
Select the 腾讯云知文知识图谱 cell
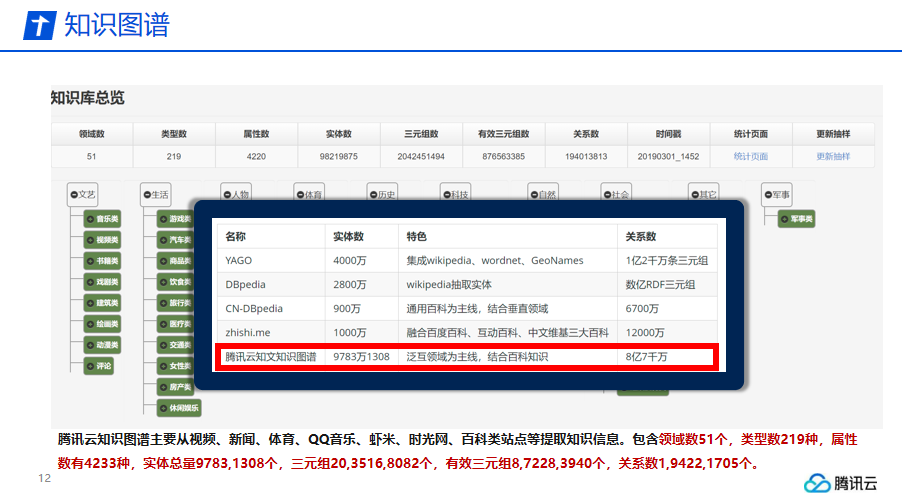270,357
